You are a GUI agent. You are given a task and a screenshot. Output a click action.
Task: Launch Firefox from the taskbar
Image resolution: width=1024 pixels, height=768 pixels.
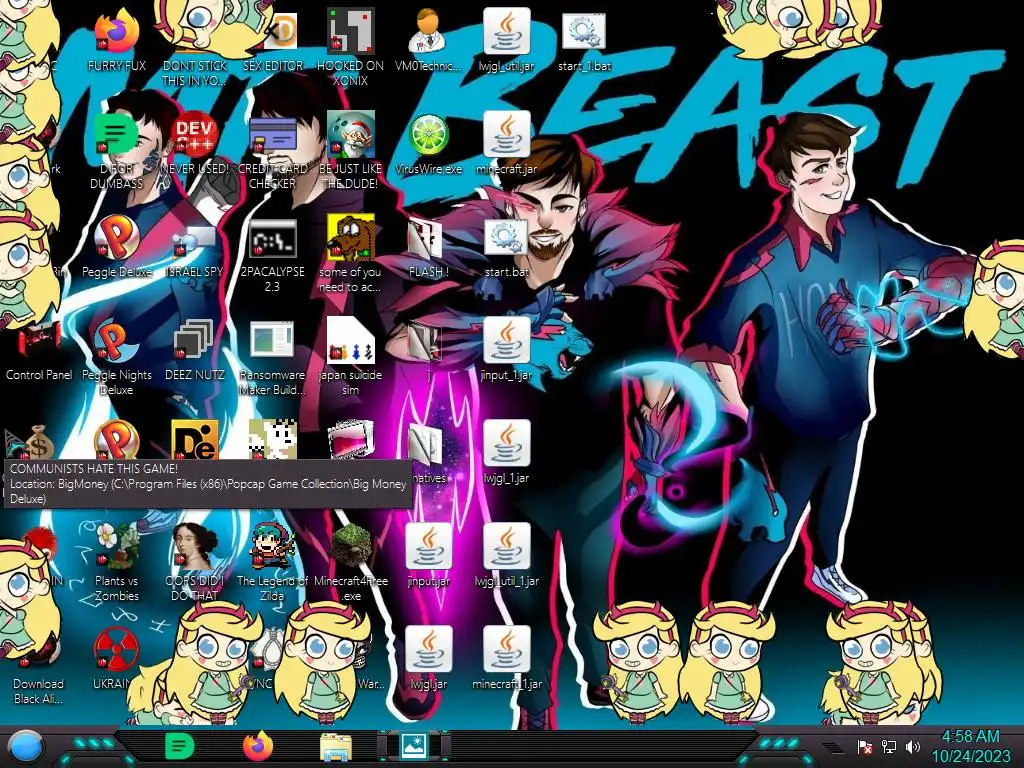point(257,746)
